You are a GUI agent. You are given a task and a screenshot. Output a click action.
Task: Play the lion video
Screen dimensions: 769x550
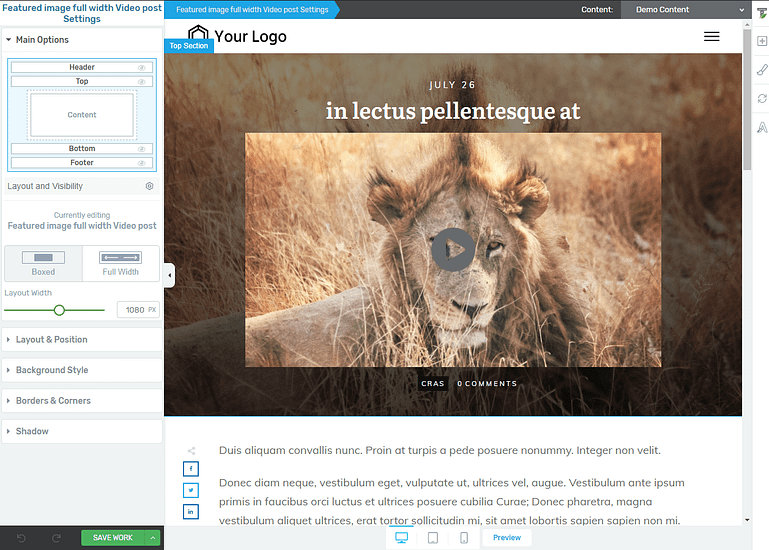pos(453,250)
